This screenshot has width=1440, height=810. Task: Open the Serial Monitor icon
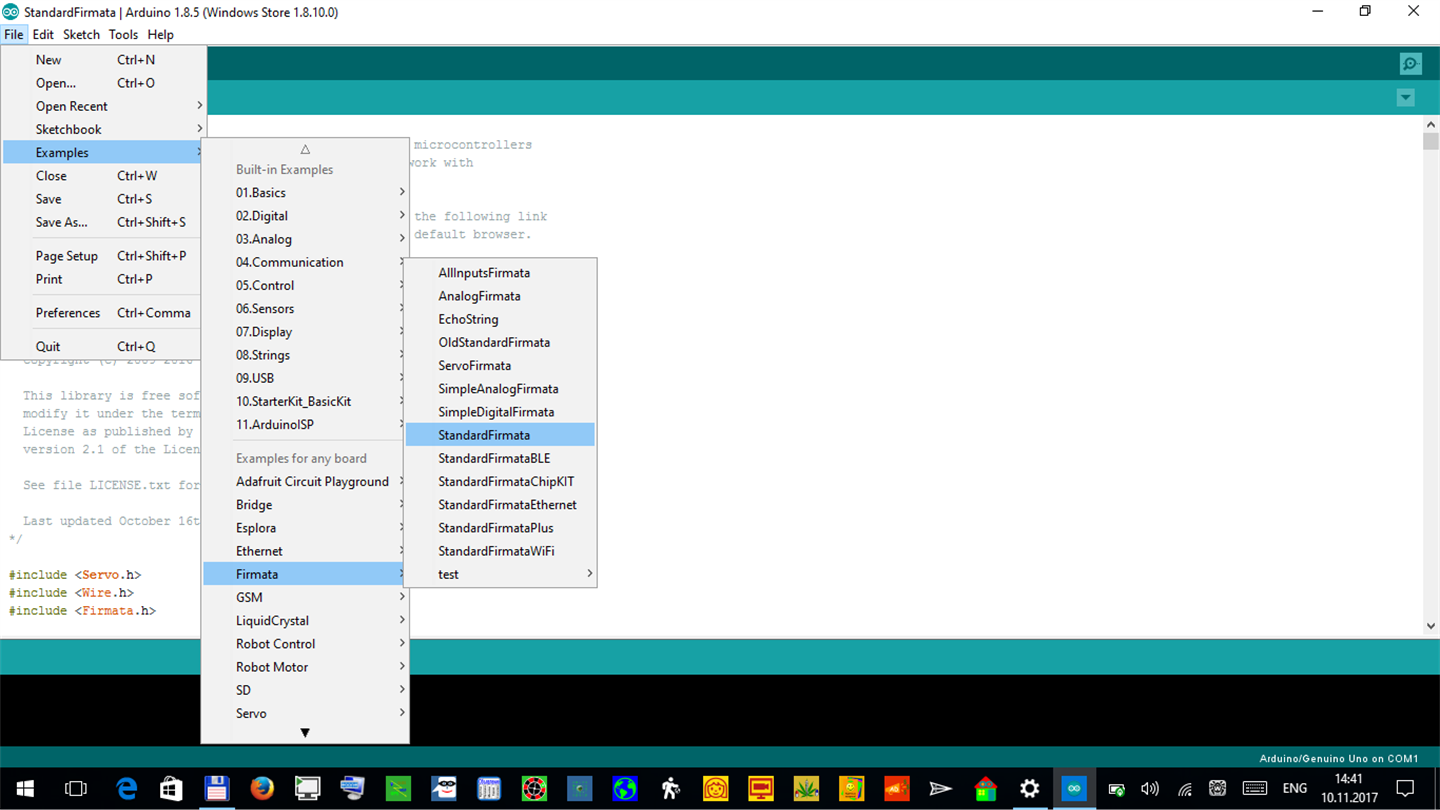pyautogui.click(x=1410, y=64)
